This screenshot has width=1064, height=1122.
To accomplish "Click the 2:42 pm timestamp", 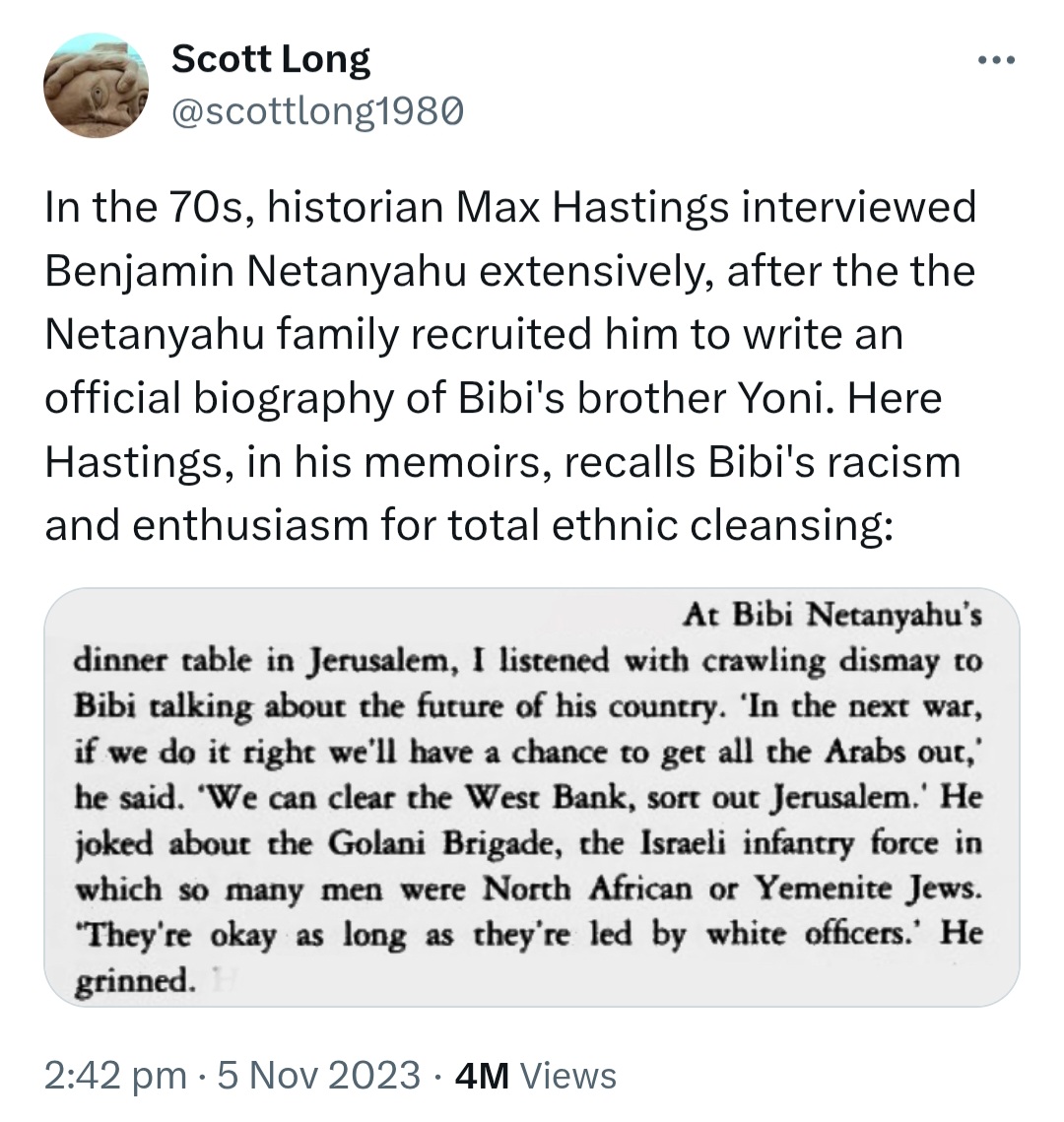I will [114, 1077].
